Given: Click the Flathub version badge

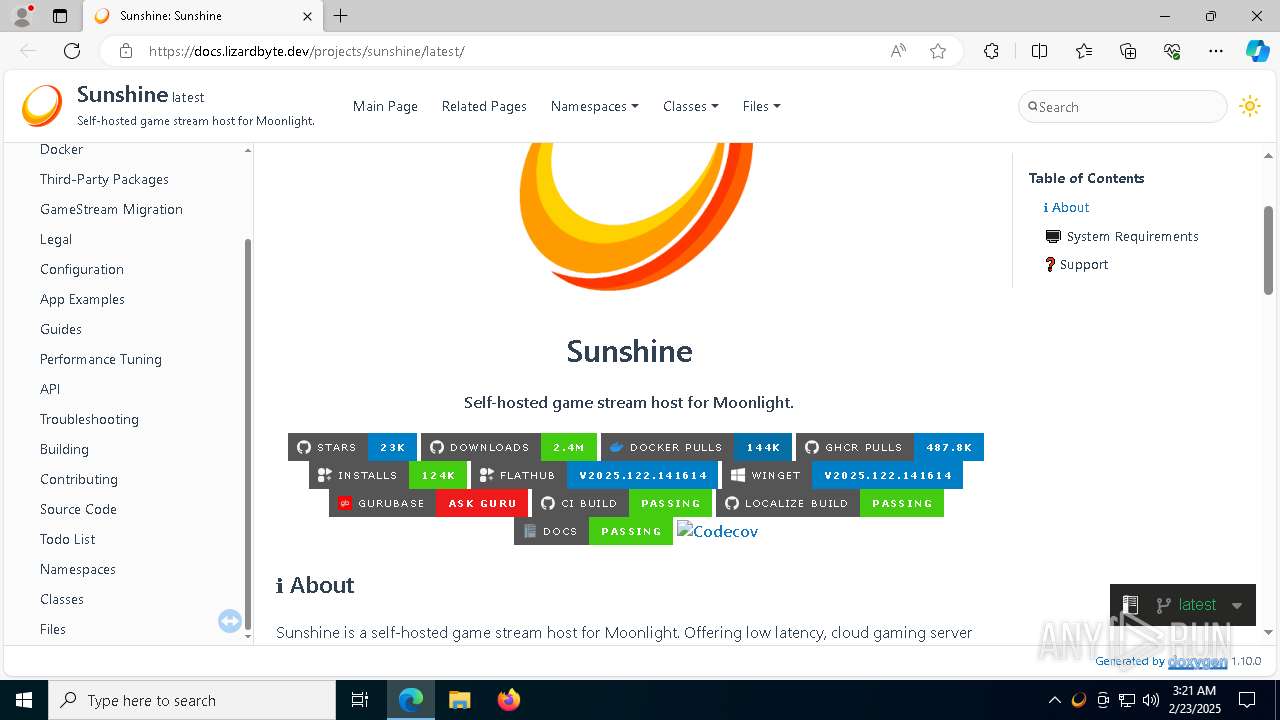Looking at the screenshot, I should (595, 475).
